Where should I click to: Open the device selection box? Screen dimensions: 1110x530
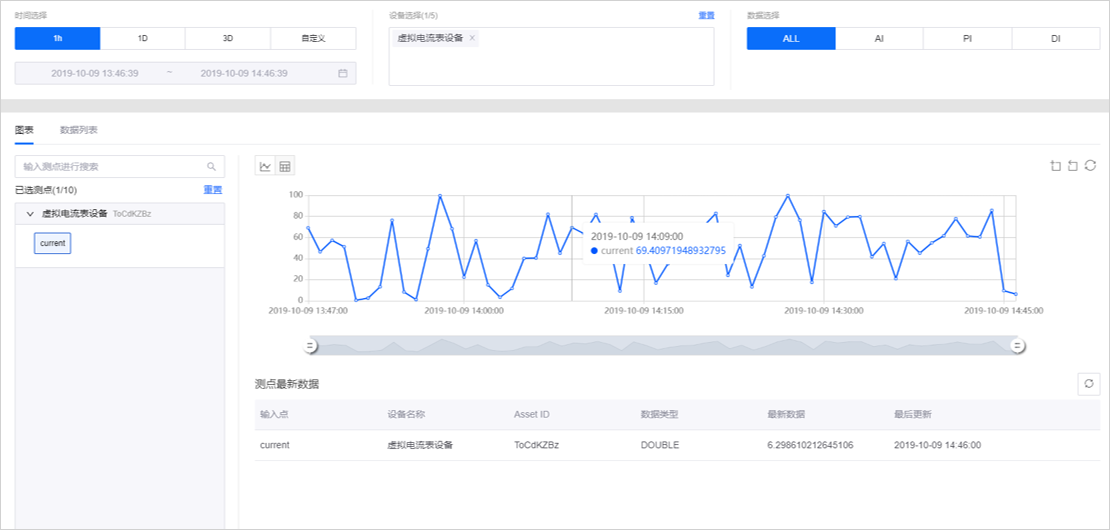(551, 66)
